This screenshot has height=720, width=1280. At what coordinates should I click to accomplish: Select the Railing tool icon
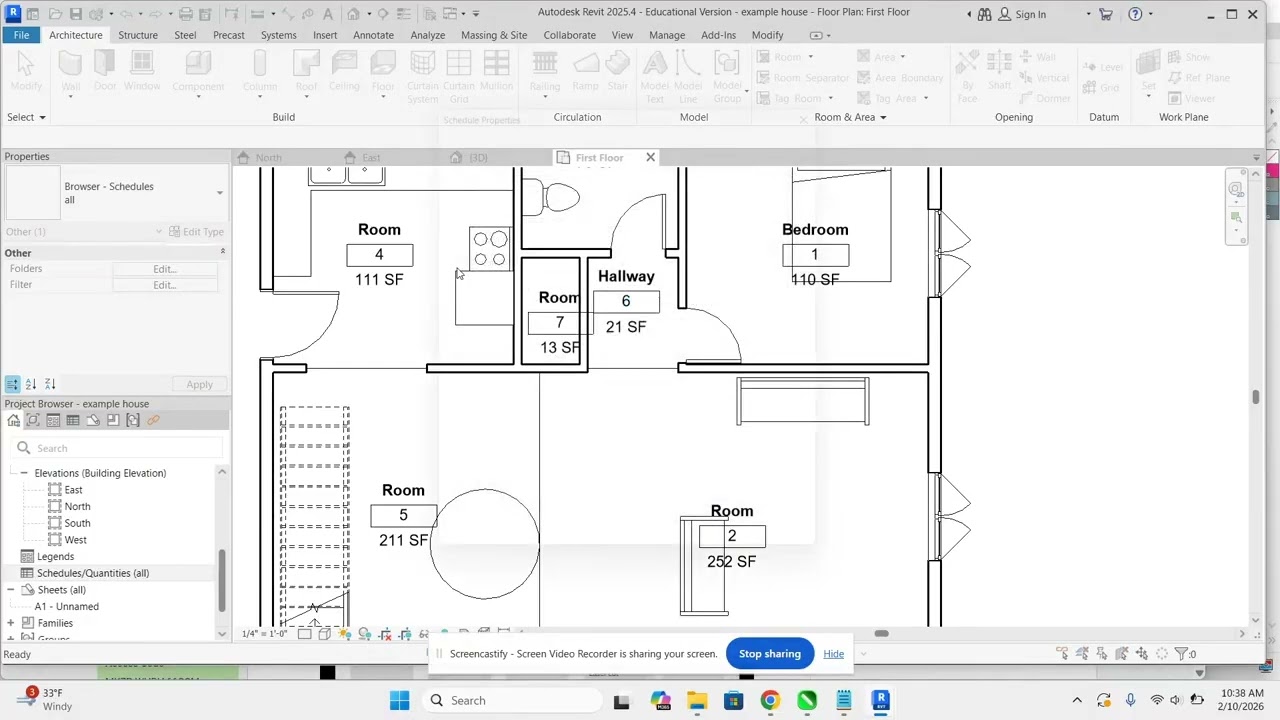[x=544, y=64]
